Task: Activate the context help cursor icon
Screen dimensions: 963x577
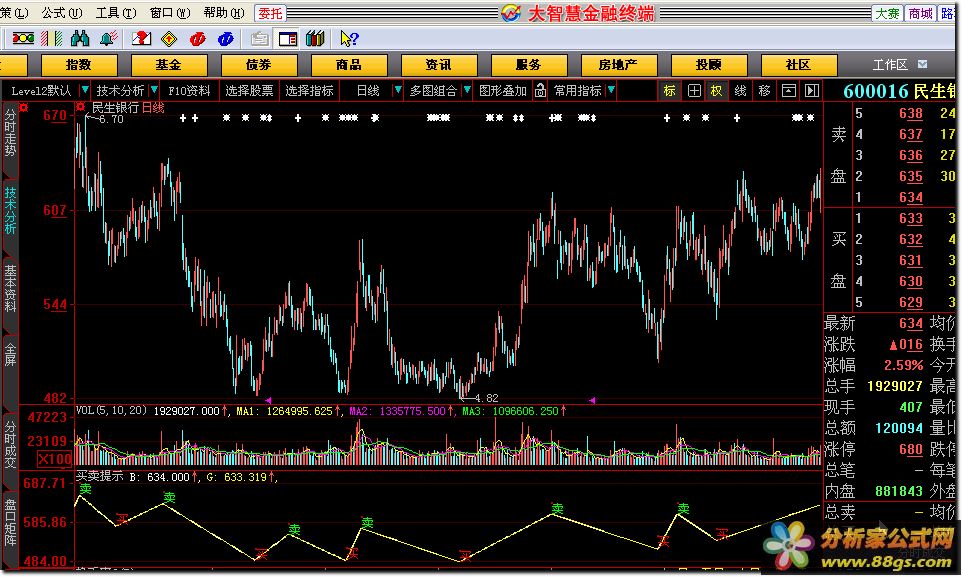Action: pyautogui.click(x=349, y=39)
